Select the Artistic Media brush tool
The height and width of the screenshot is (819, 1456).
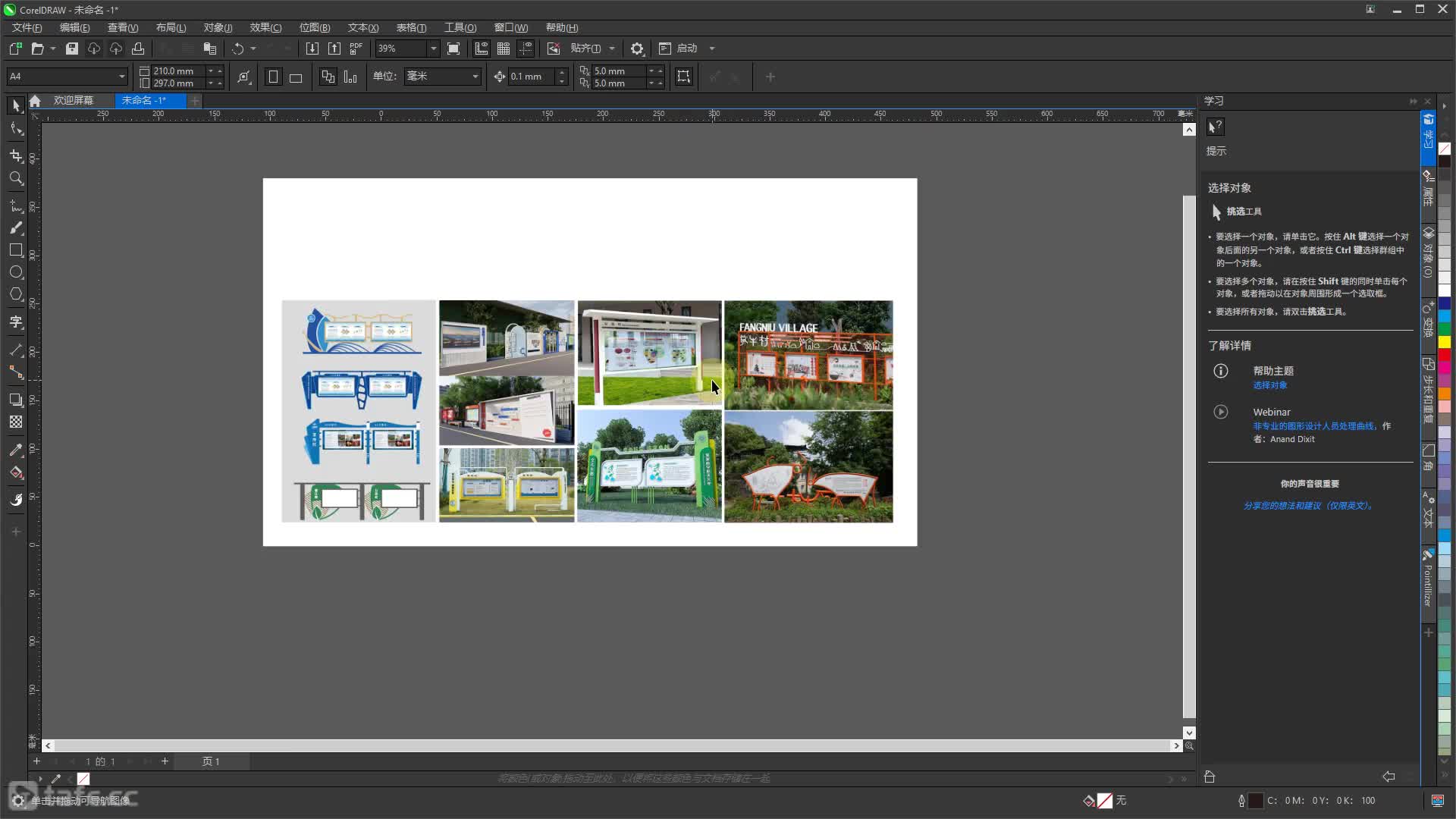click(x=16, y=227)
